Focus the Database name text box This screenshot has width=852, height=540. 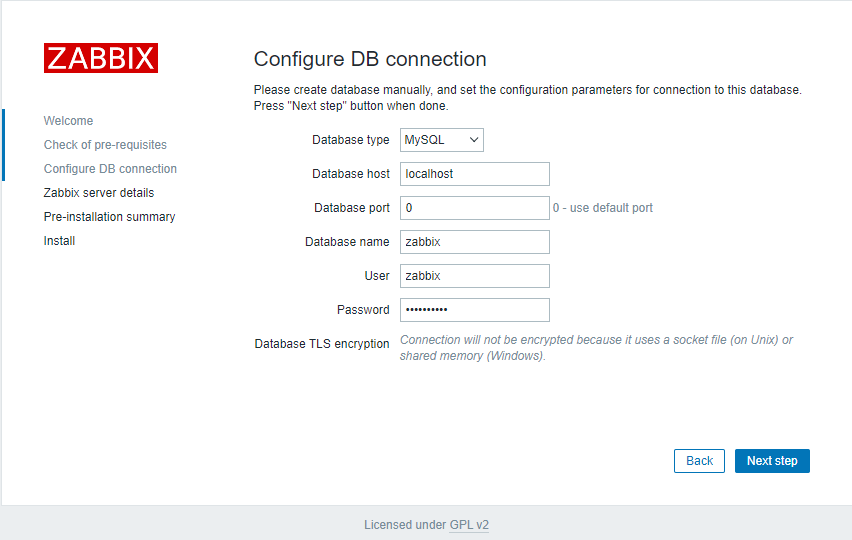[475, 242]
